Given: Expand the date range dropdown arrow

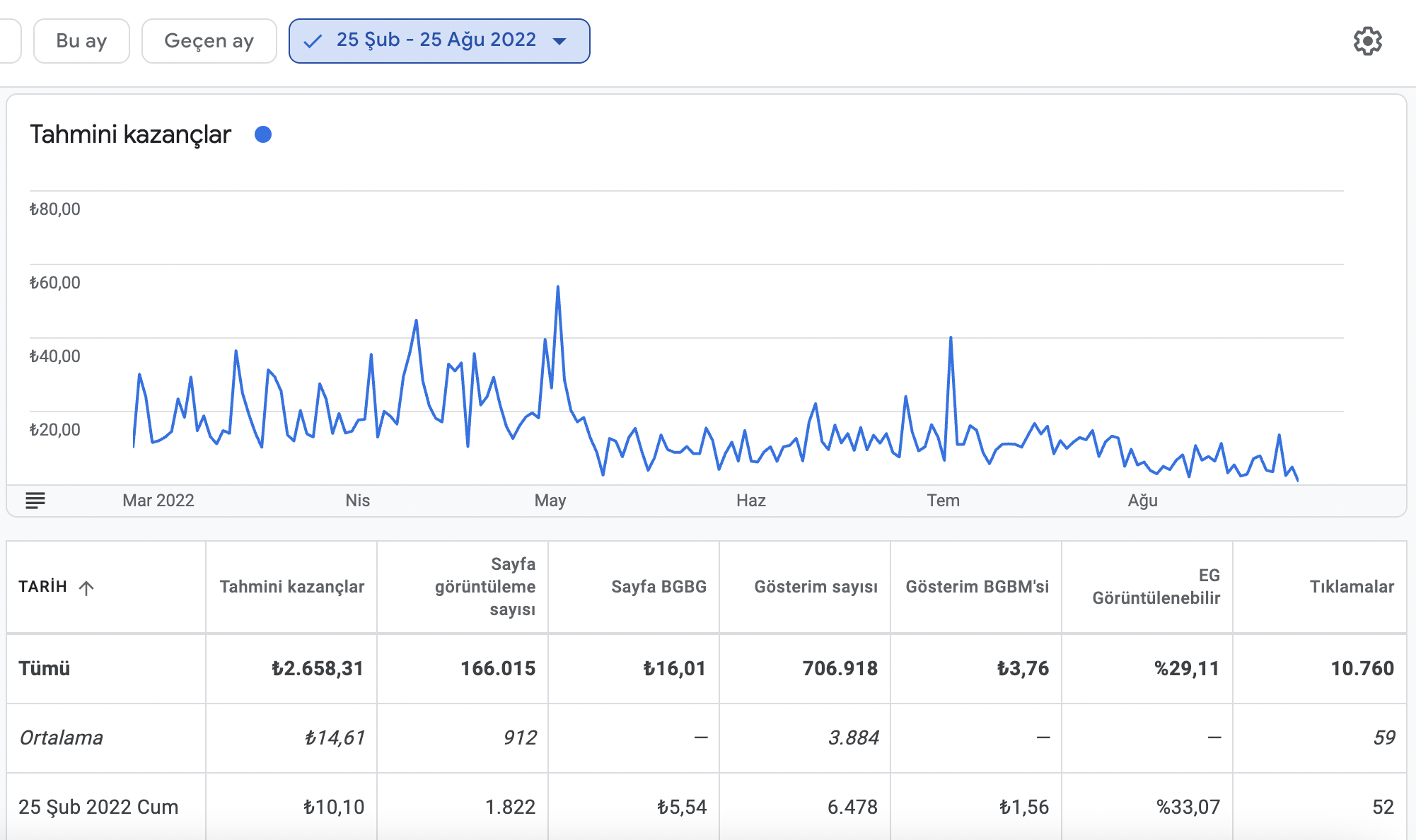Looking at the screenshot, I should (559, 41).
